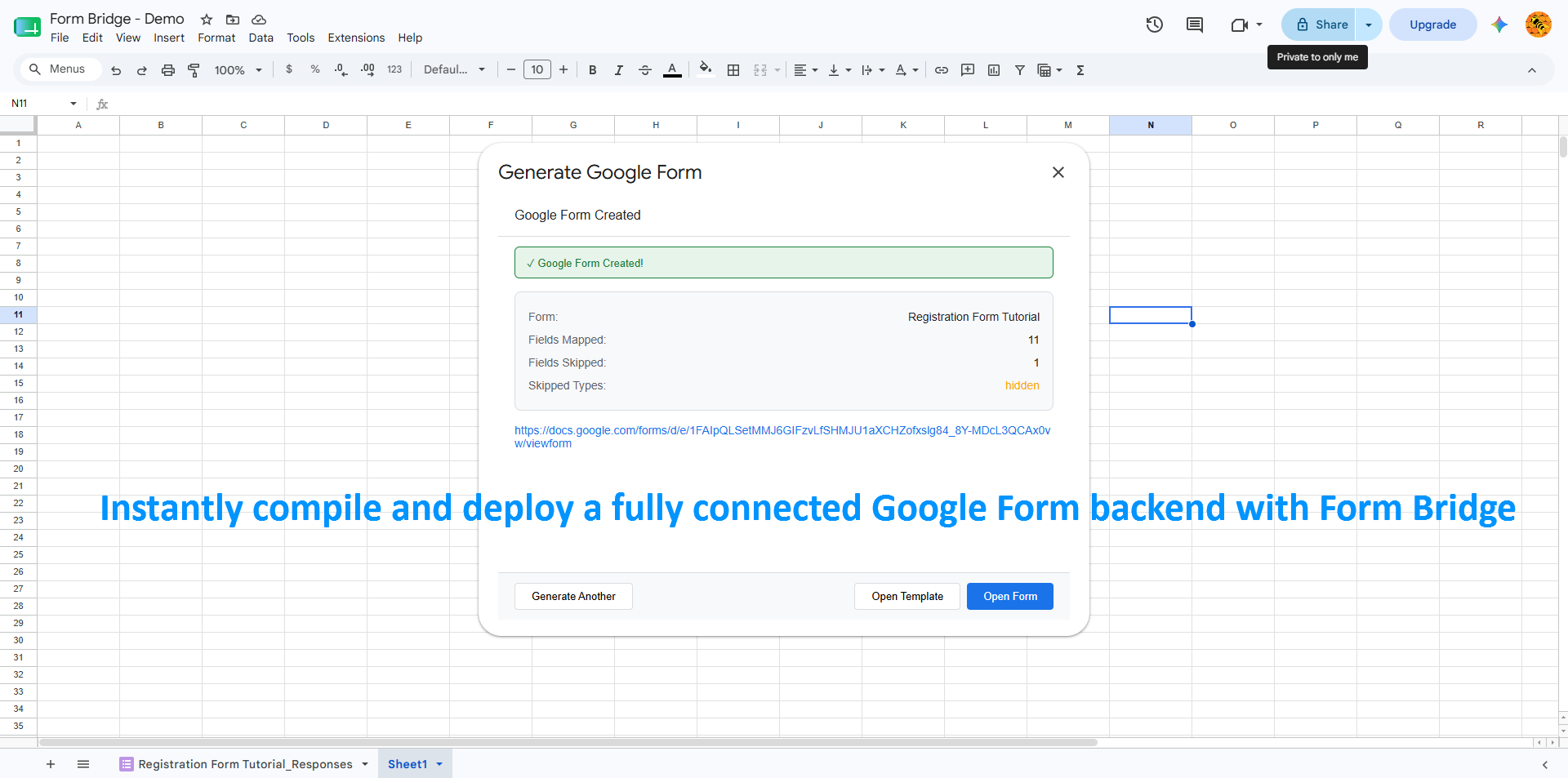This screenshot has height=778, width=1568.
Task: Open the Google Sheets home icon
Action: pos(27,26)
